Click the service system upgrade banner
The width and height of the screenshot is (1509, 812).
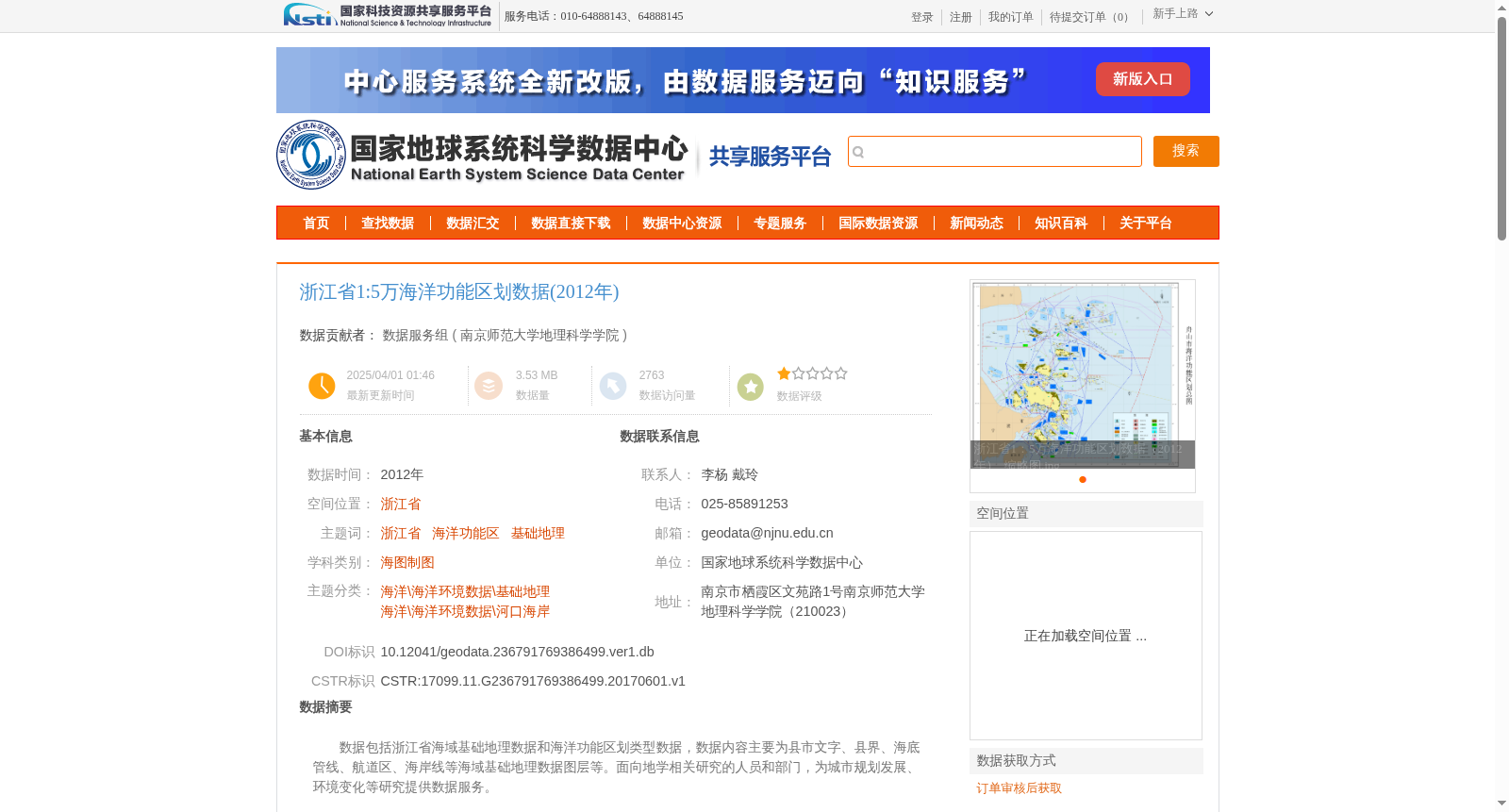pos(743,80)
